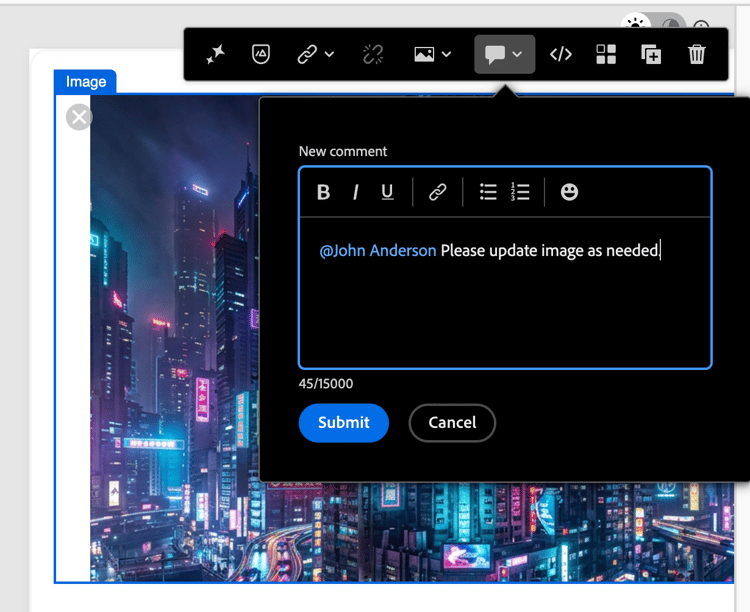Remove image with the gray X button
Screen dimensions: 750x612
click(x=79, y=117)
